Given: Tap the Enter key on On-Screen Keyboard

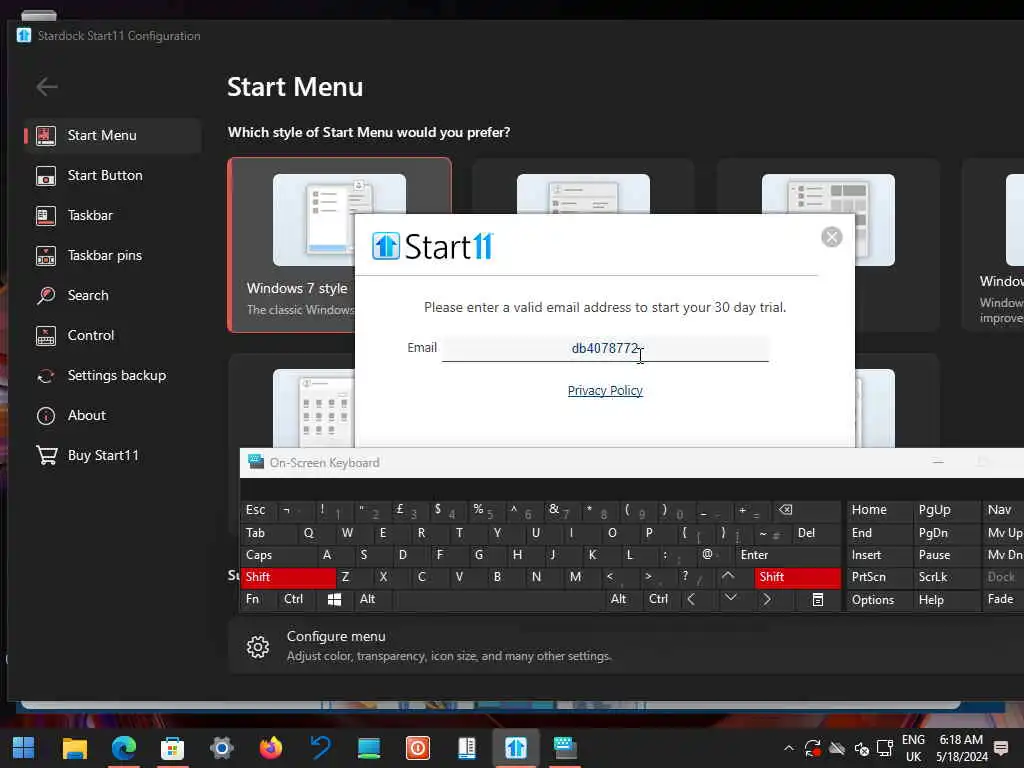Looking at the screenshot, I should point(788,555).
